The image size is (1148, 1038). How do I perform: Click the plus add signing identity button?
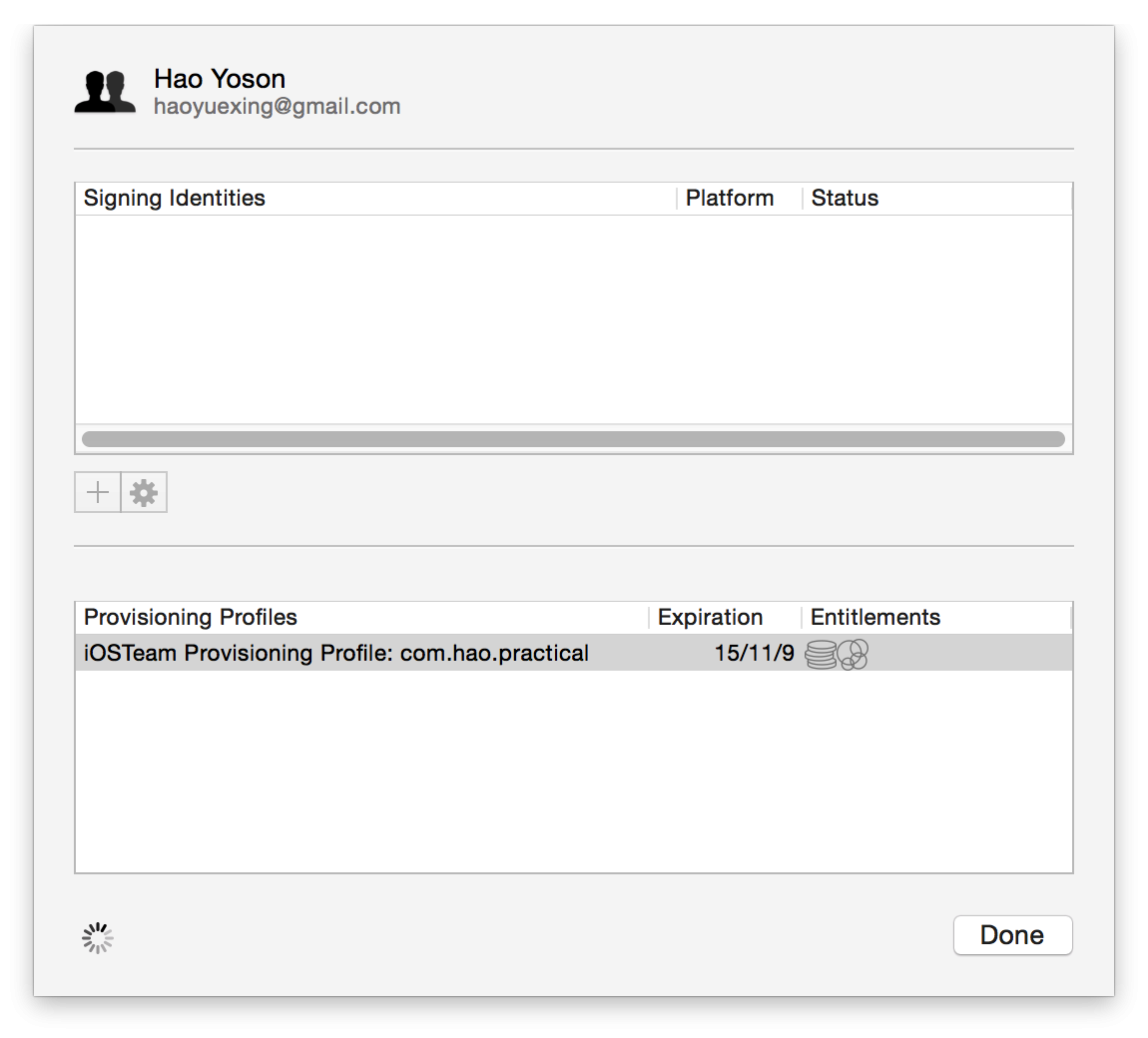pyautogui.click(x=98, y=492)
